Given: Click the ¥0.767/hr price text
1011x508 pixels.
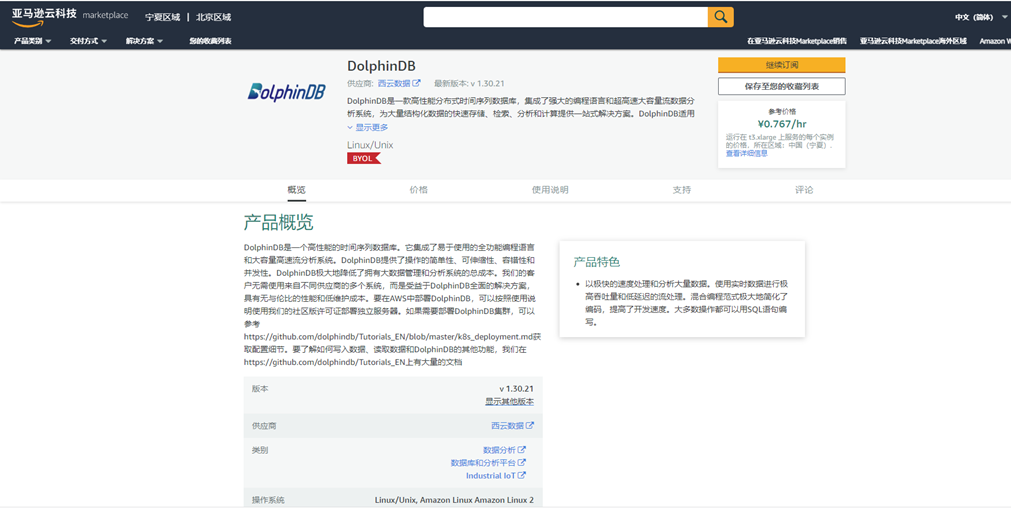Looking at the screenshot, I should (x=781, y=124).
